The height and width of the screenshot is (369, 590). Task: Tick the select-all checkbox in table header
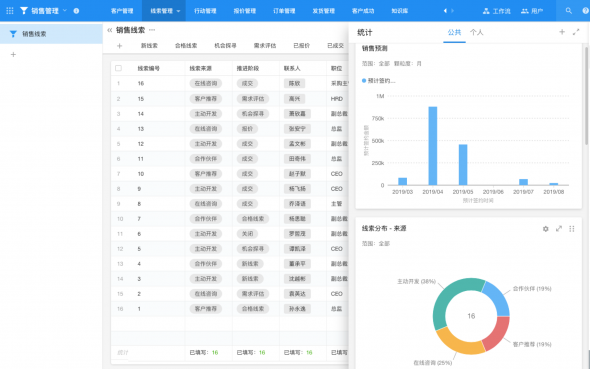click(x=119, y=68)
